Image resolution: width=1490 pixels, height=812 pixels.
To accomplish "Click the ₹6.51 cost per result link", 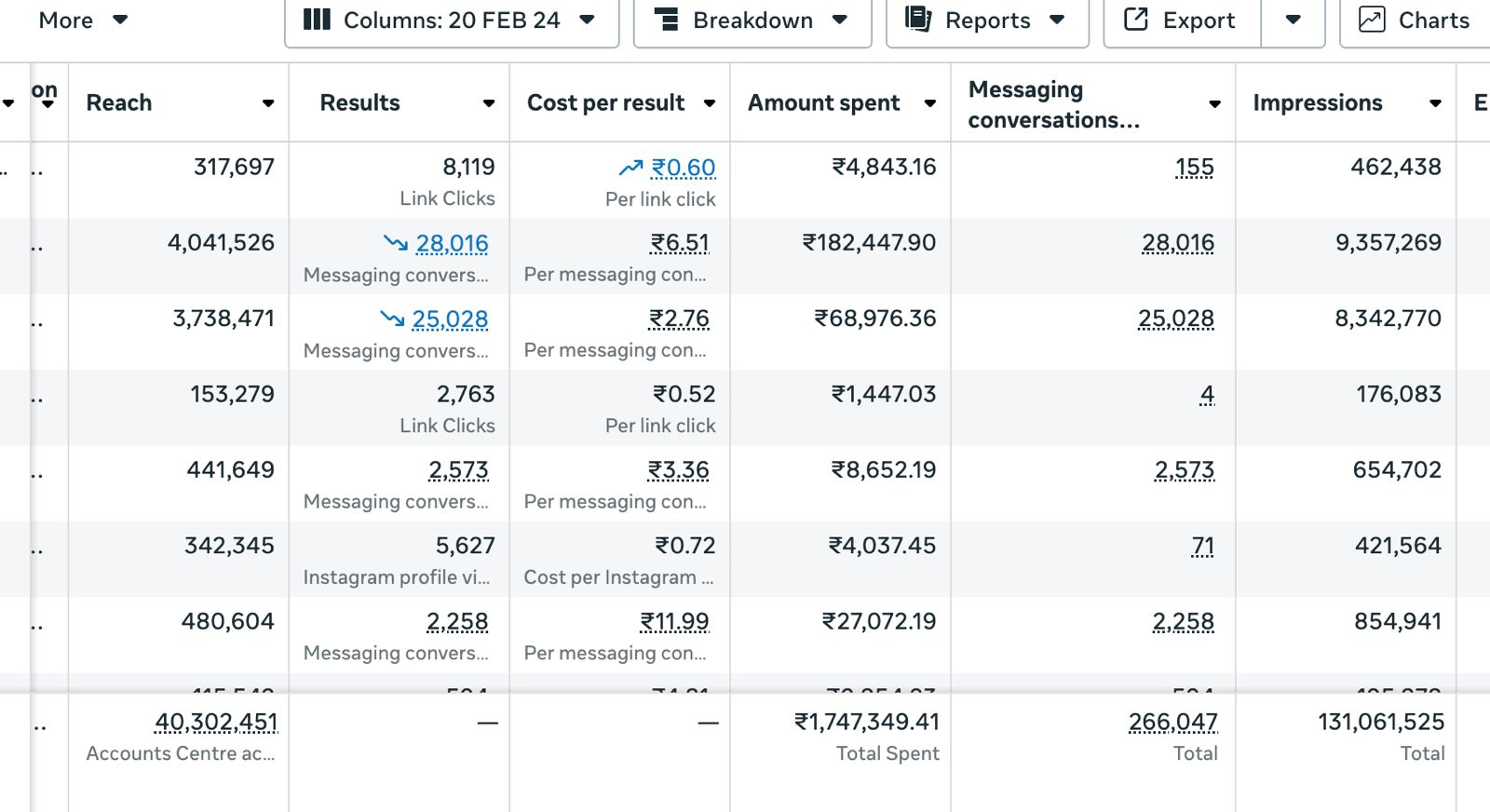I will point(680,243).
